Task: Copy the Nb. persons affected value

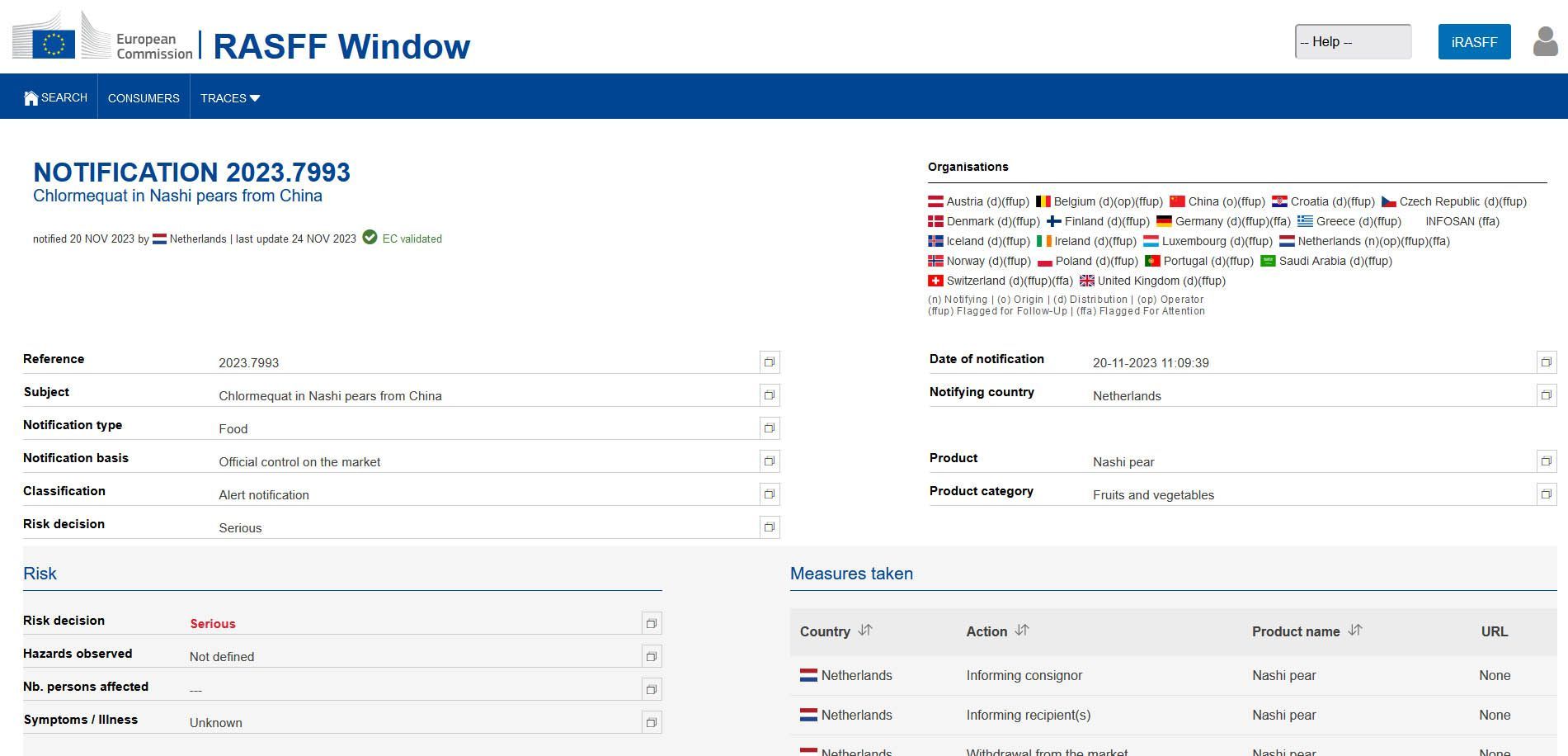Action: 652,689
